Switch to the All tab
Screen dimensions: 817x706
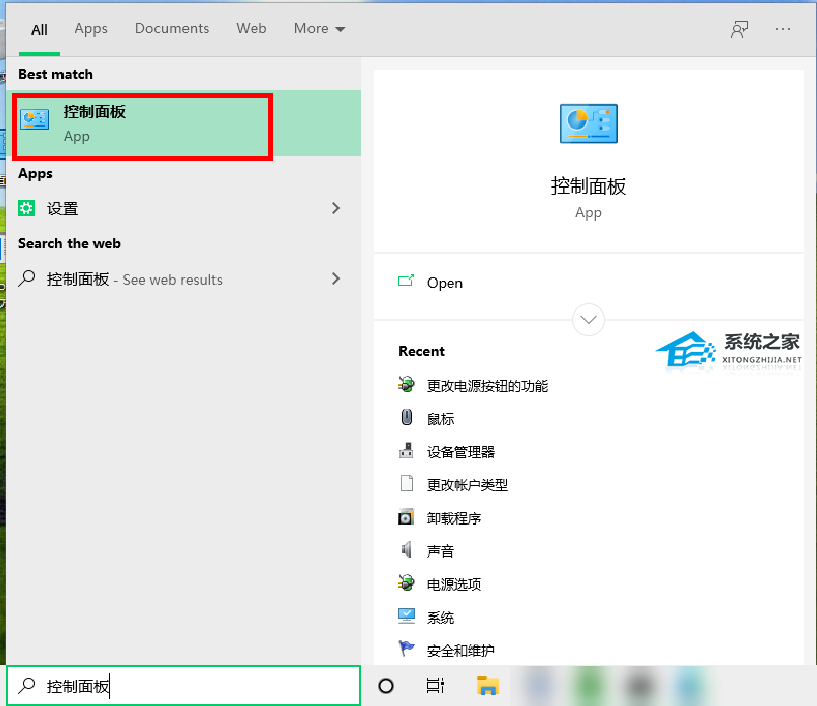coord(39,30)
